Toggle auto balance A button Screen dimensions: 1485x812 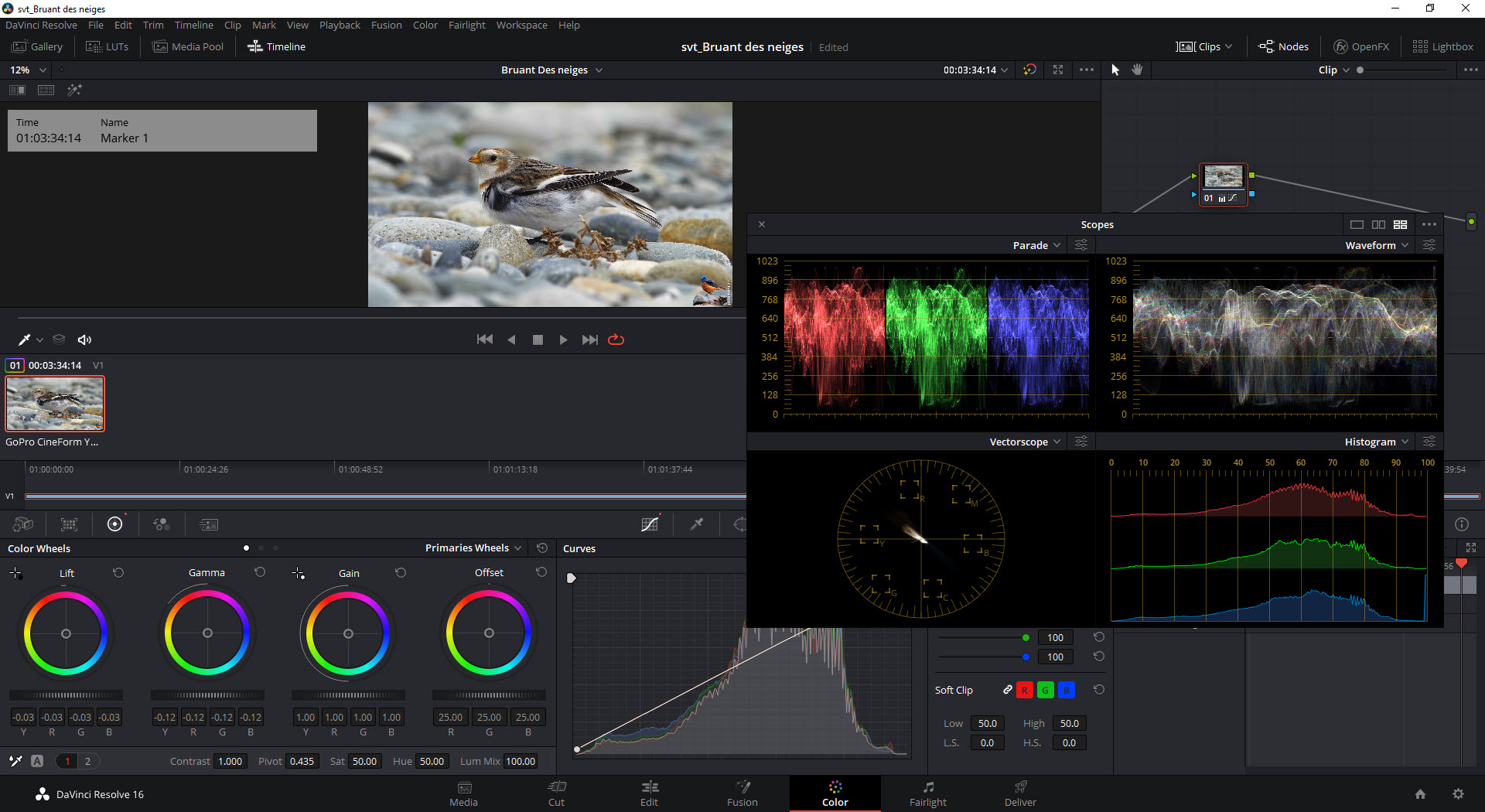click(x=37, y=761)
